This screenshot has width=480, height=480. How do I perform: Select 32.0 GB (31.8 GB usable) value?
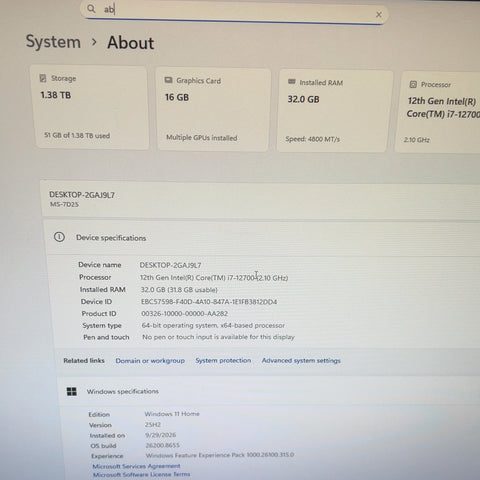(x=179, y=290)
